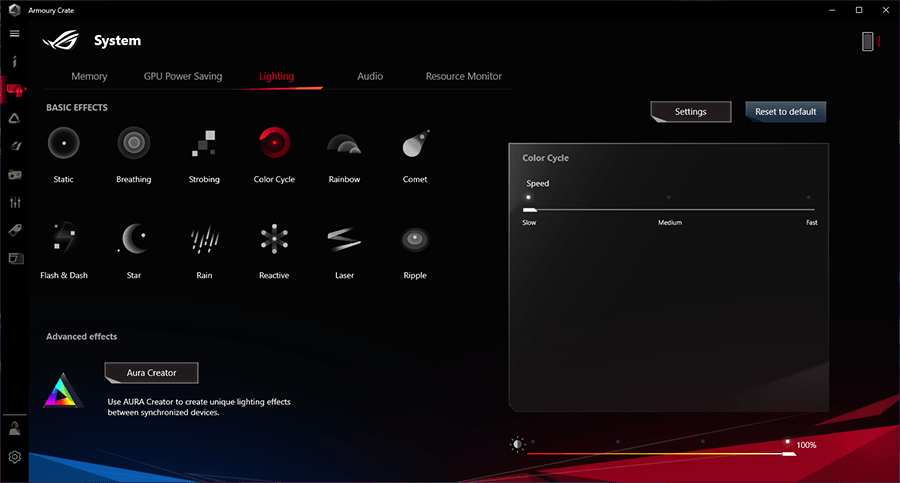900x483 pixels.
Task: Select the Ripple lighting effect
Action: [x=415, y=239]
